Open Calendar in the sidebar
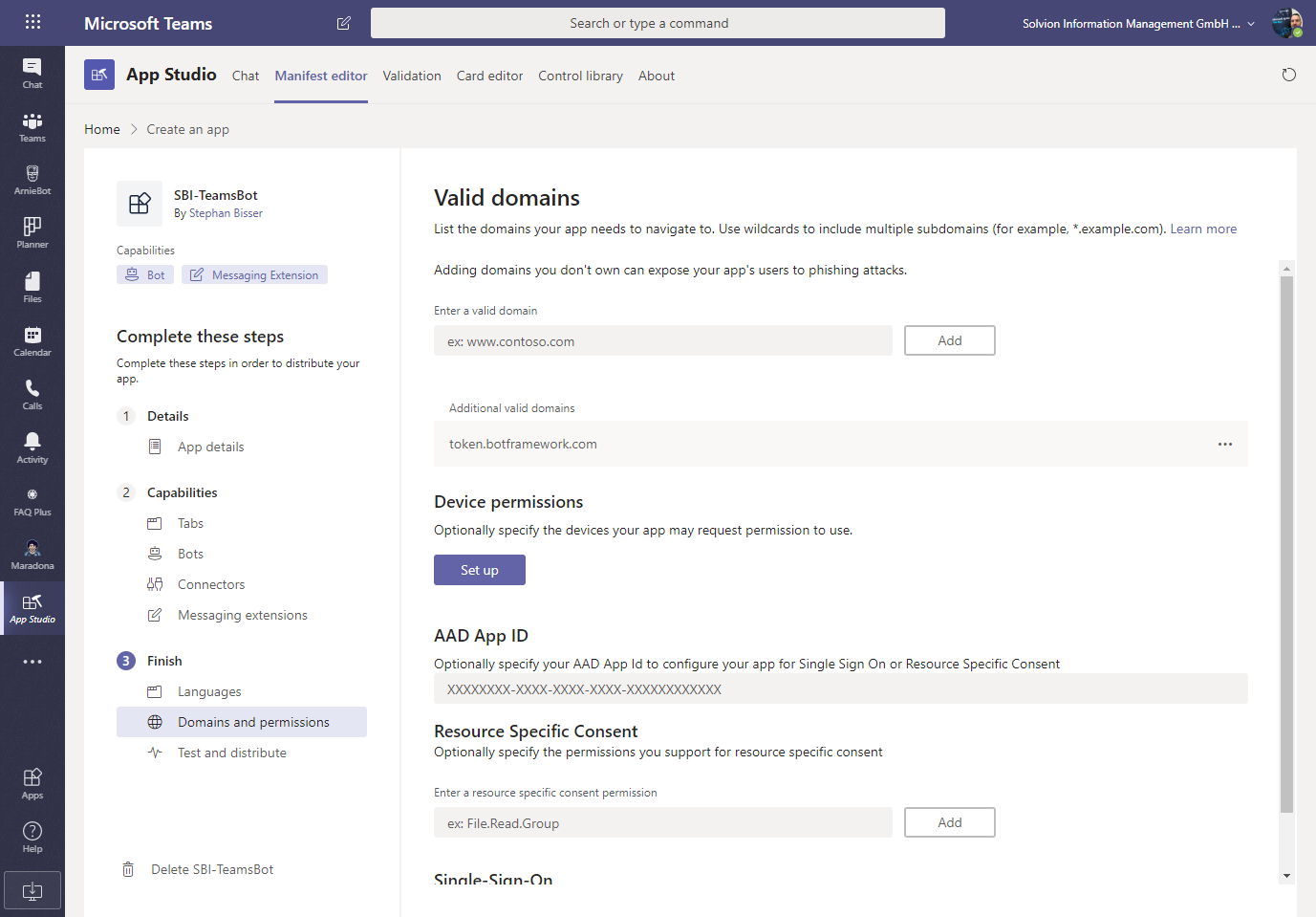Screen dimensions: 1316x917 click(x=32, y=341)
